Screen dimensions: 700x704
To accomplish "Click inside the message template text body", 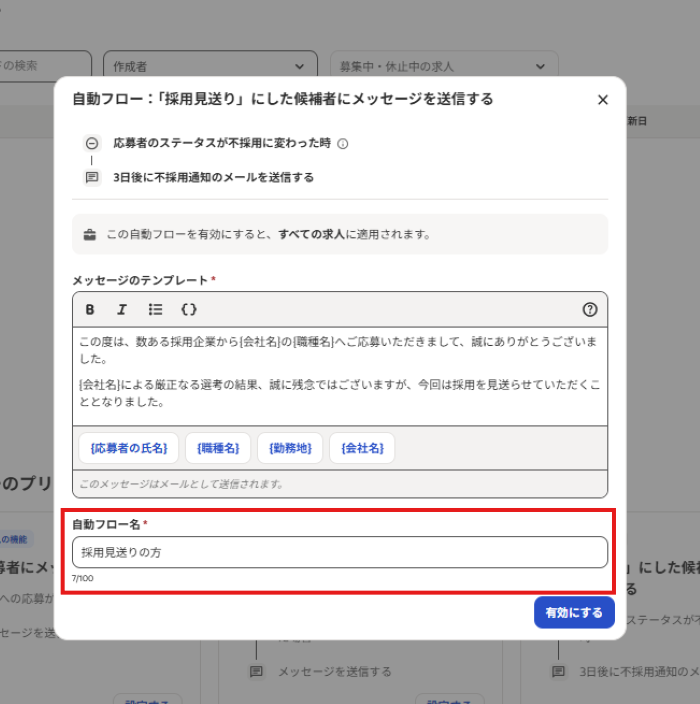I will pos(339,375).
